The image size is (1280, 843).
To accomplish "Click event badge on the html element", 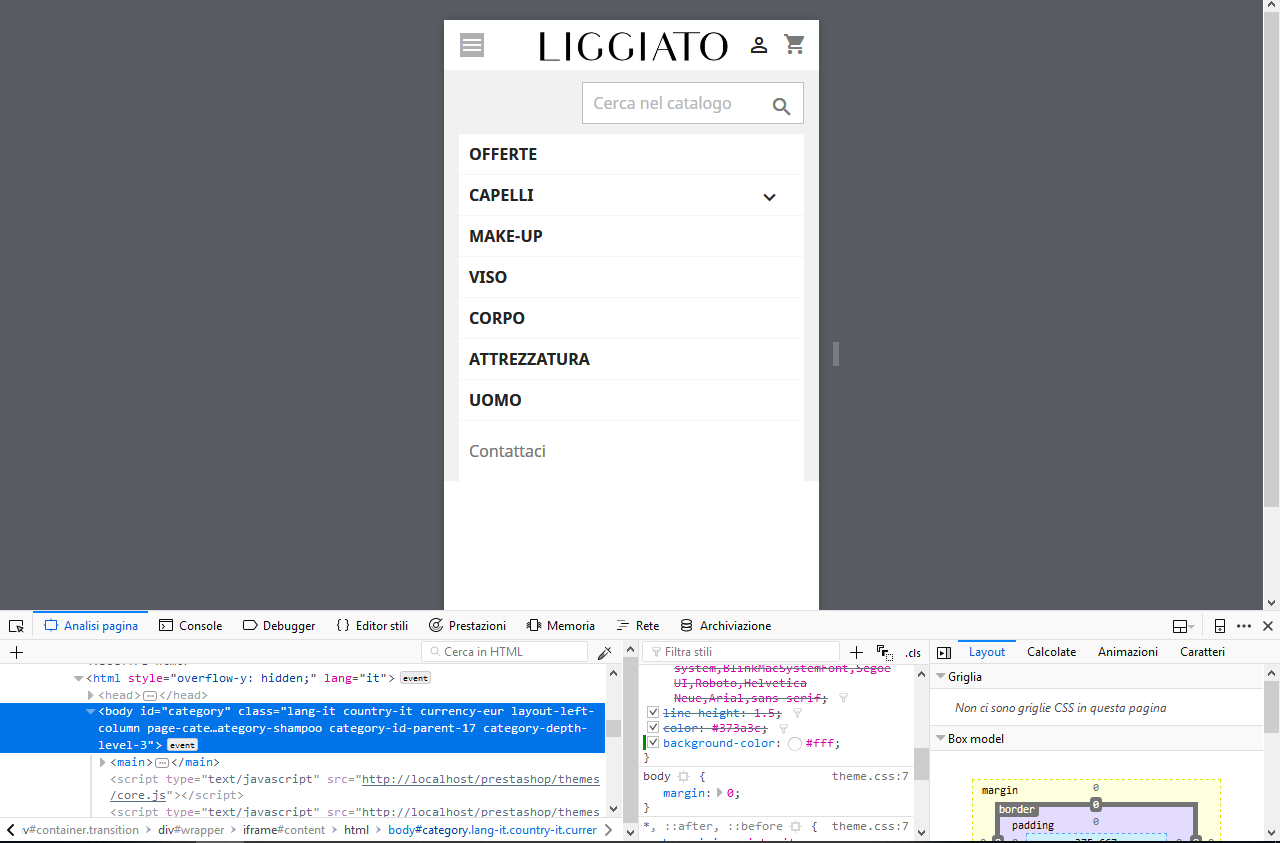I will (x=415, y=678).
